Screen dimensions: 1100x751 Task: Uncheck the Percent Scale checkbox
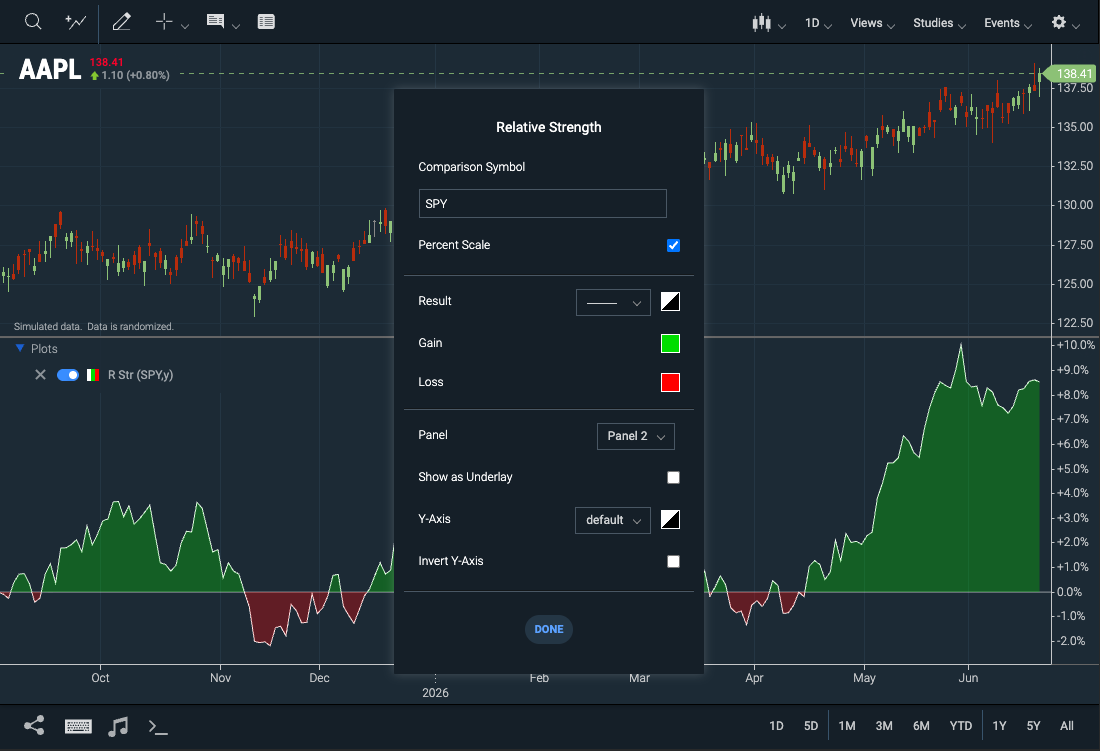pos(673,245)
